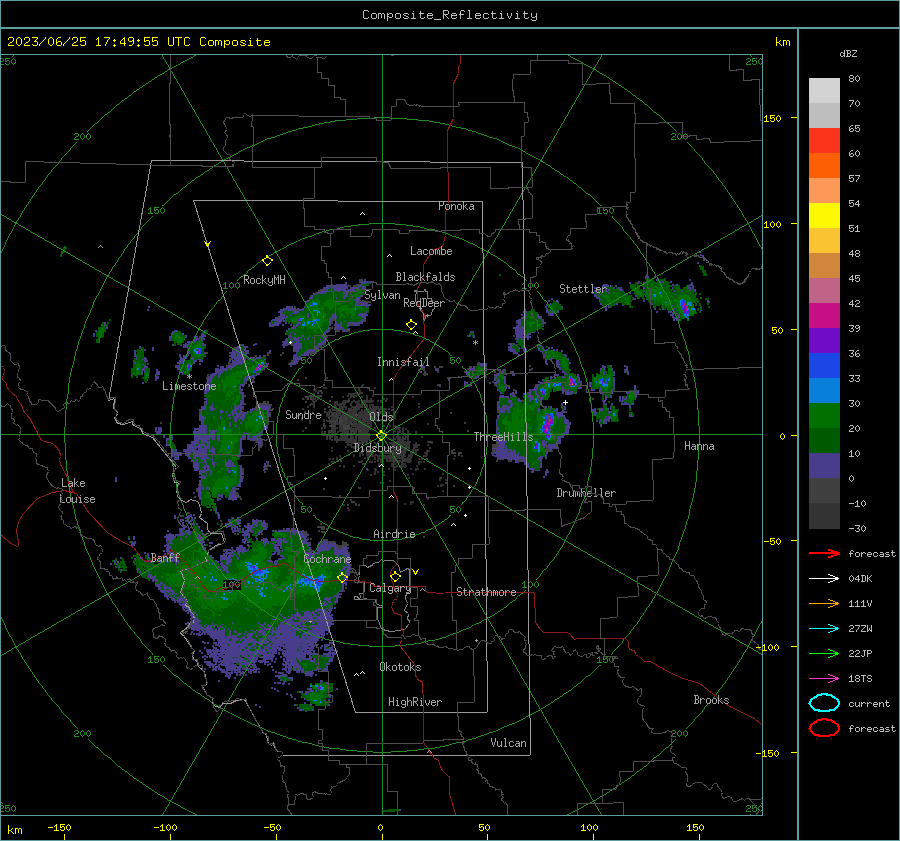Click the yellow diamond marker below RedDeer
This screenshot has width=900, height=841.
(x=411, y=325)
